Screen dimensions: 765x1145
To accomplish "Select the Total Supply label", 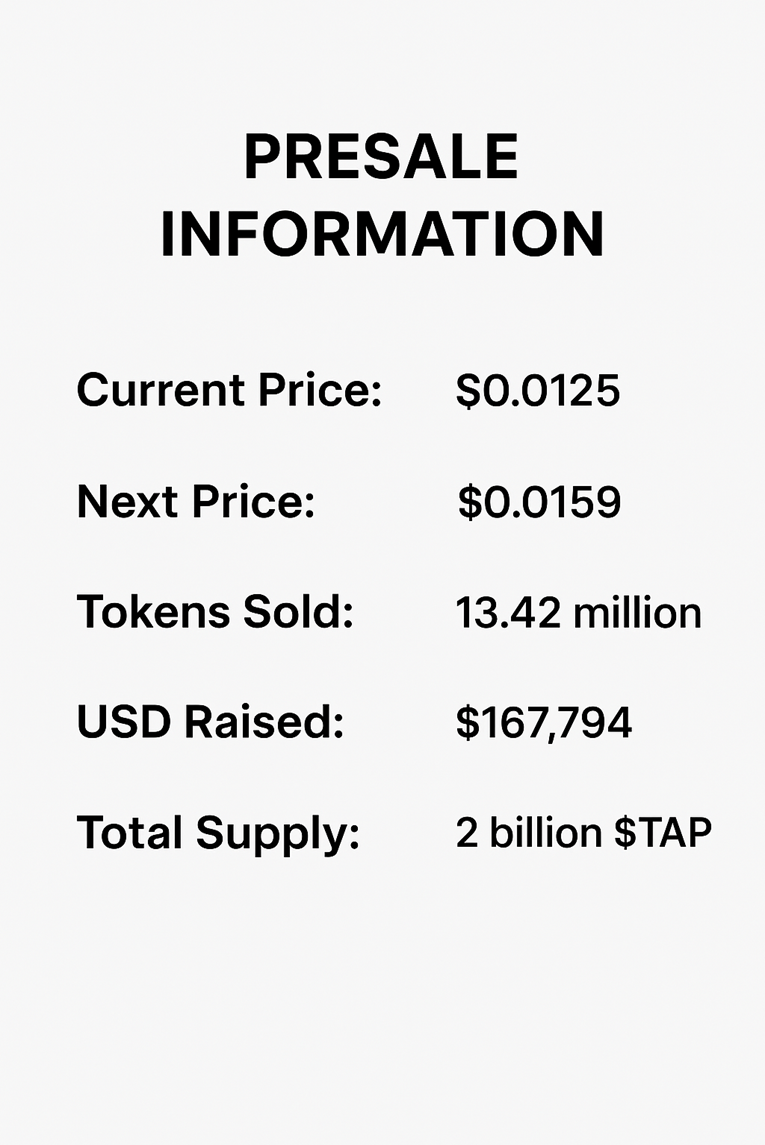I will (x=218, y=834).
